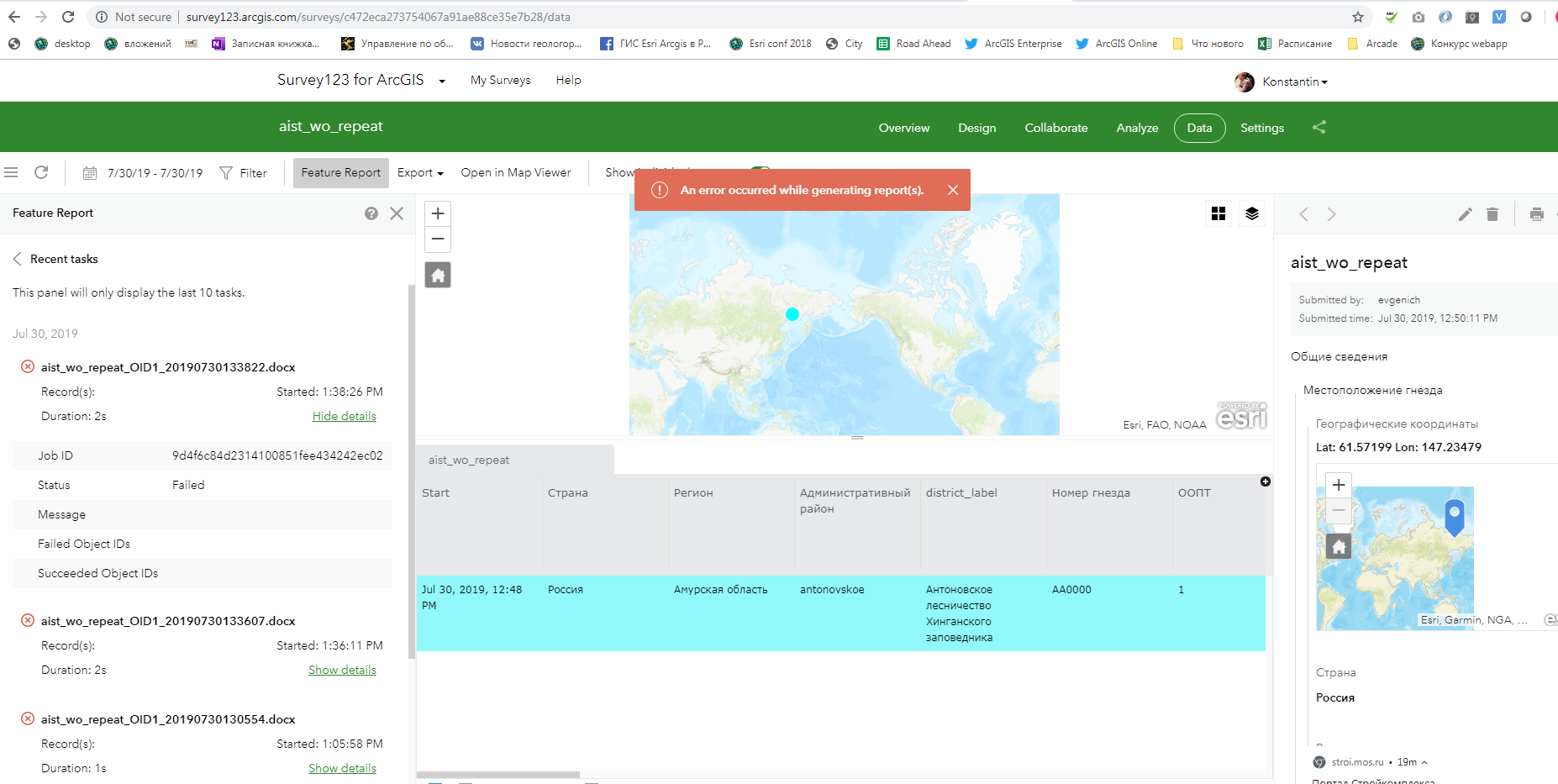The height and width of the screenshot is (784, 1558).
Task: Open the basemap gallery grid icon
Action: [x=1219, y=213]
